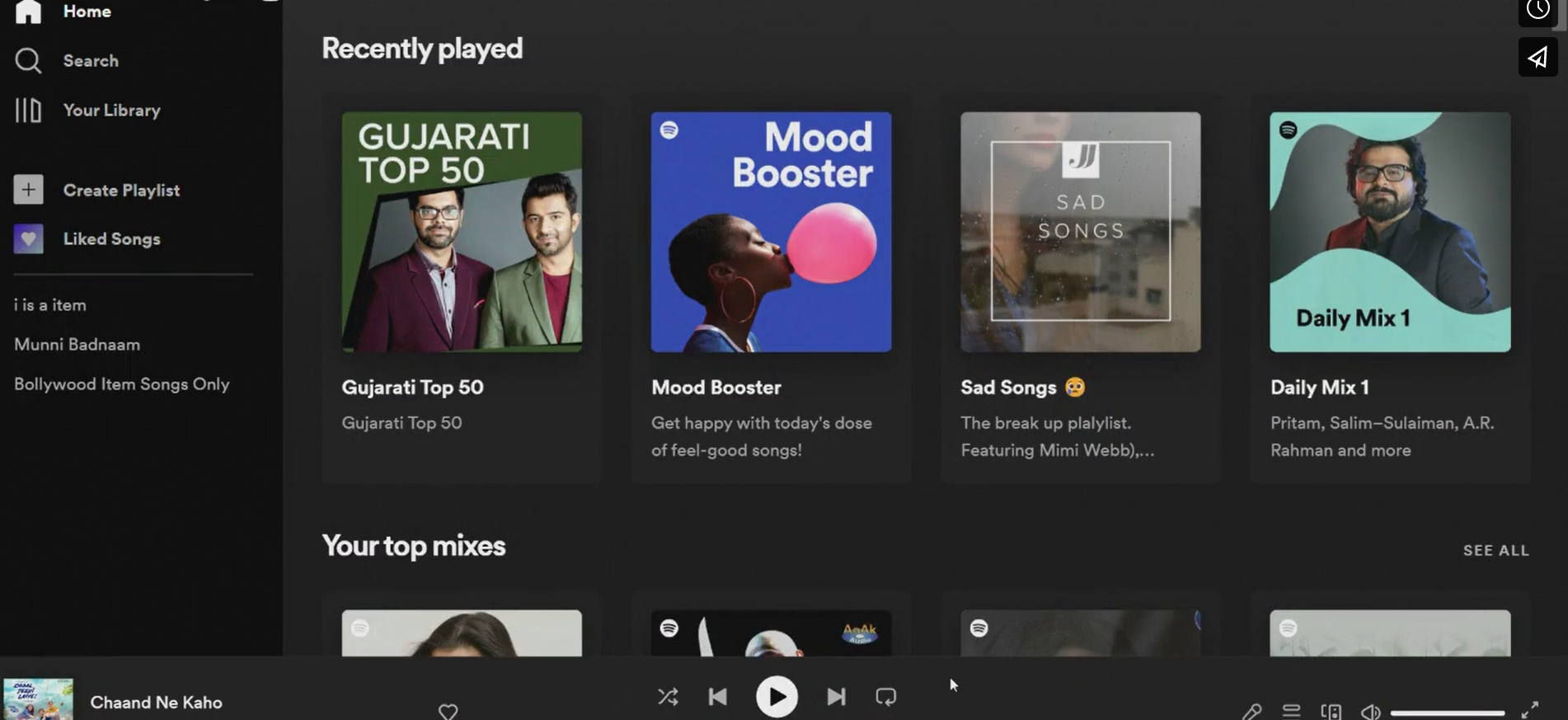The image size is (1568, 720).
Task: See all top mixes
Action: (1495, 550)
